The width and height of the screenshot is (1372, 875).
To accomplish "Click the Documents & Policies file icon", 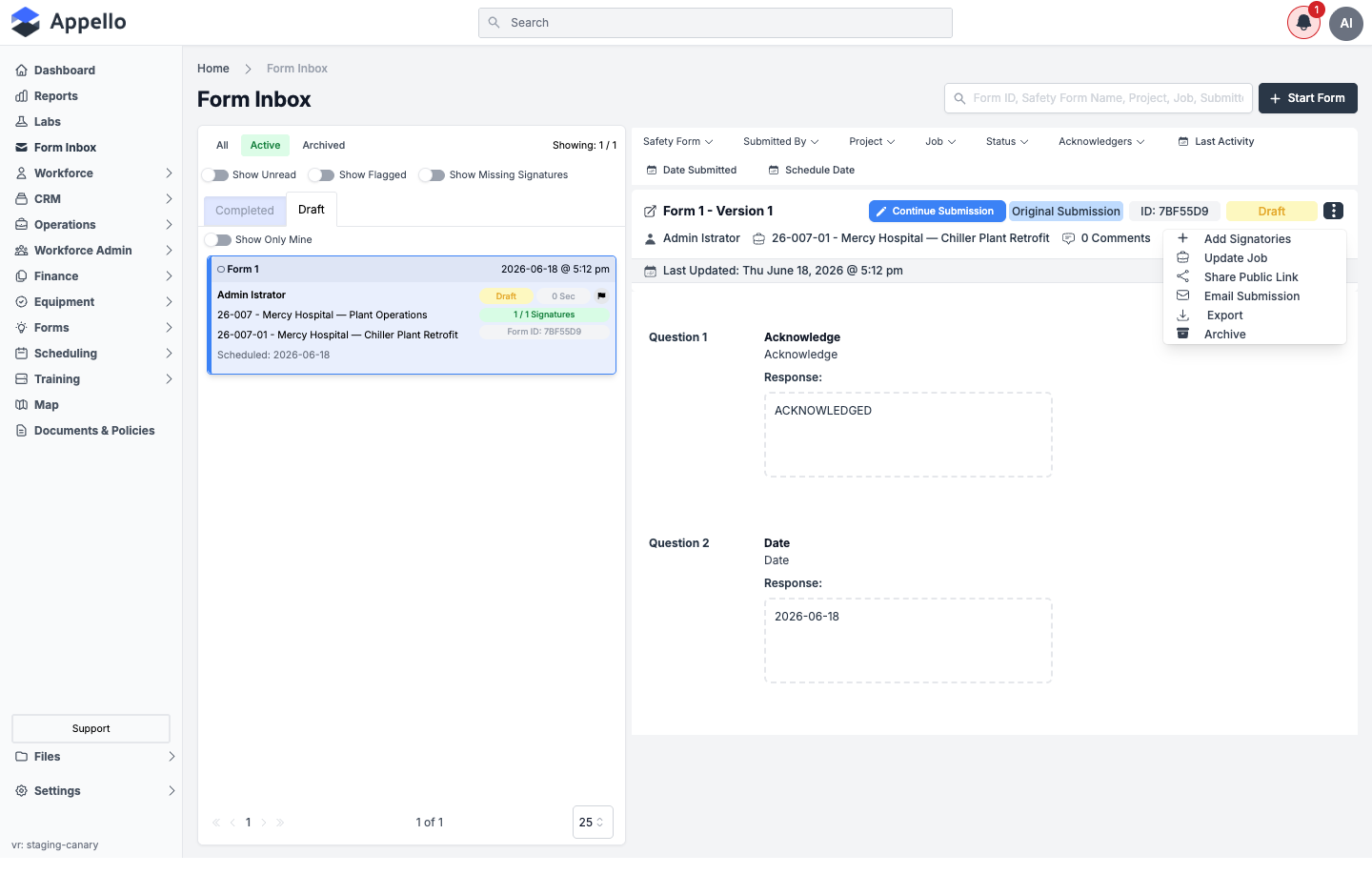I will tap(21, 431).
